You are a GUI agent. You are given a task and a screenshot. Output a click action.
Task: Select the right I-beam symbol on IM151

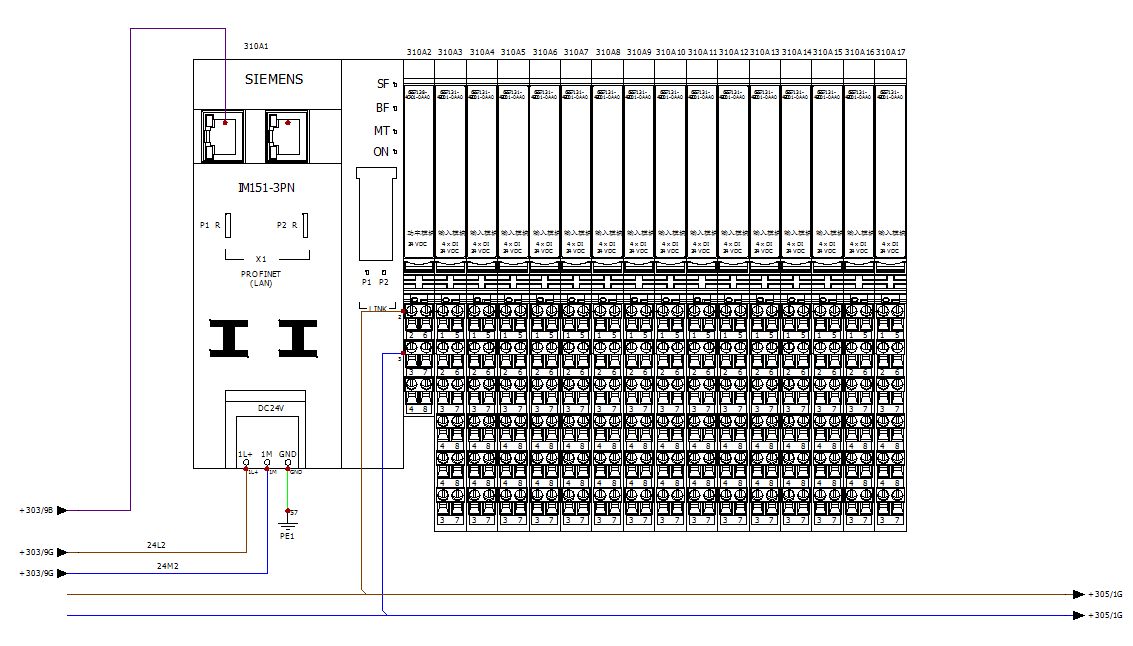click(298, 338)
